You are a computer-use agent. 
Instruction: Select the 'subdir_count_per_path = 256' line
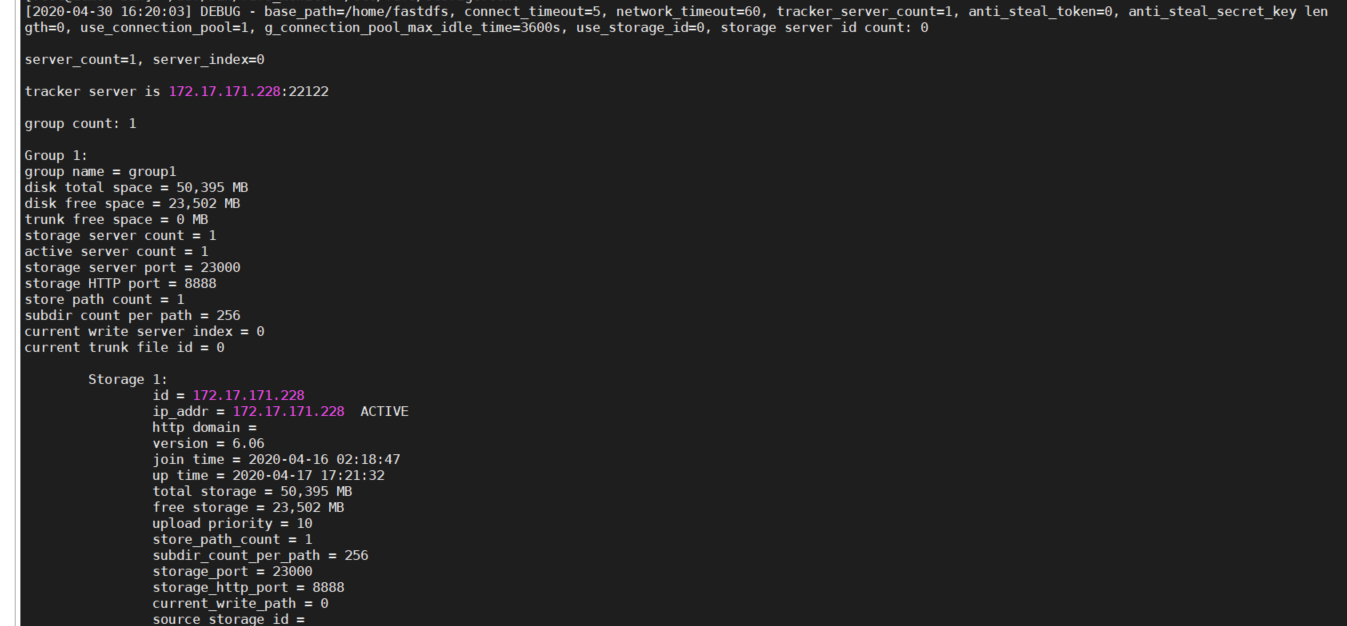260,556
